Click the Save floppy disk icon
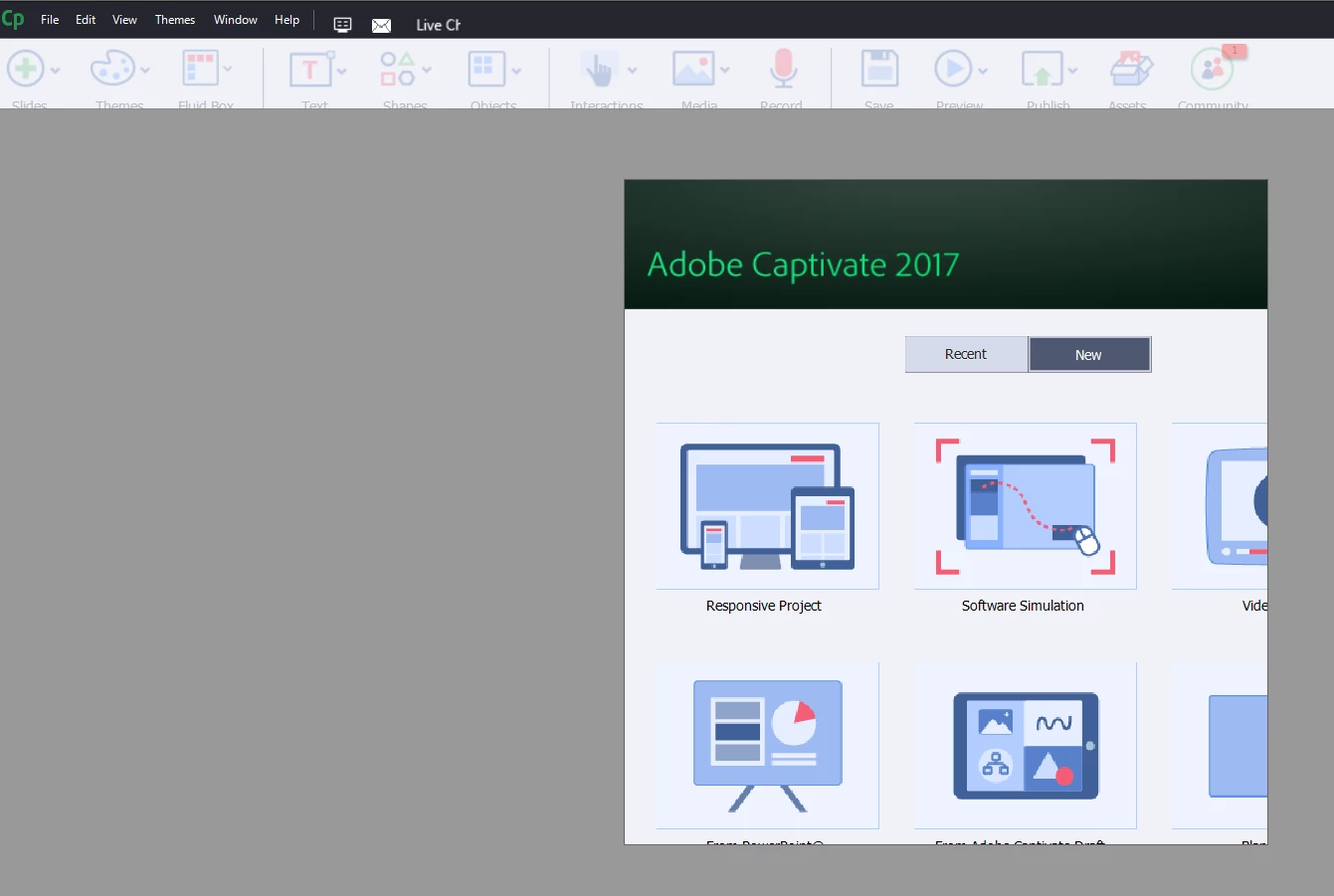Screen dimensions: 1334x896 879,70
